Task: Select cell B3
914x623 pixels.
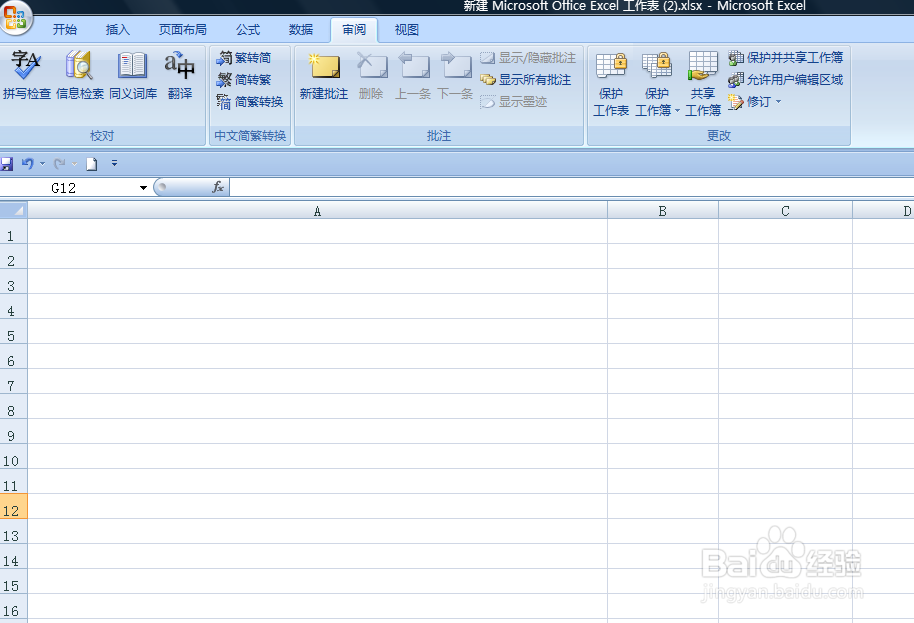Action: [x=663, y=281]
